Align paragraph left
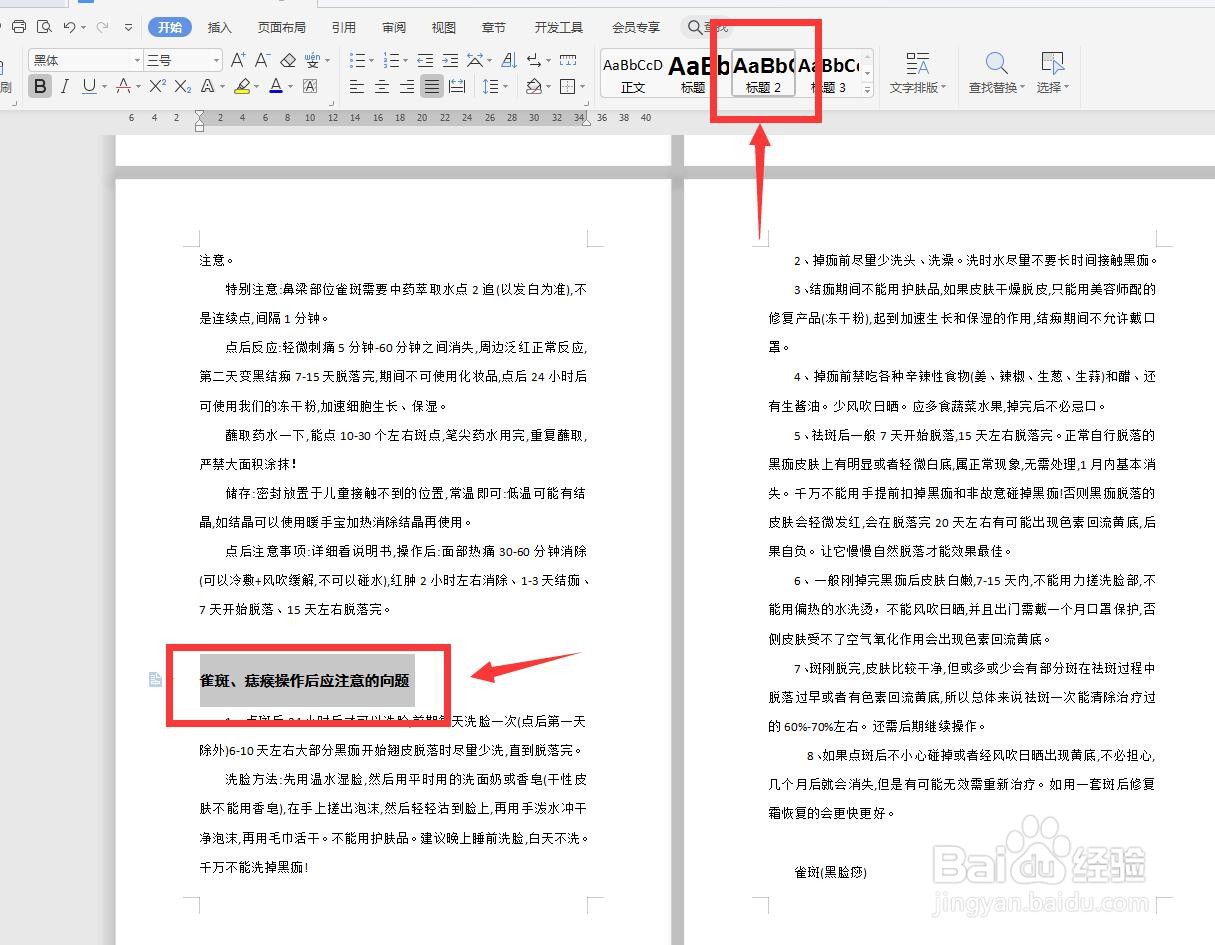The width and height of the screenshot is (1215, 945). pos(357,87)
